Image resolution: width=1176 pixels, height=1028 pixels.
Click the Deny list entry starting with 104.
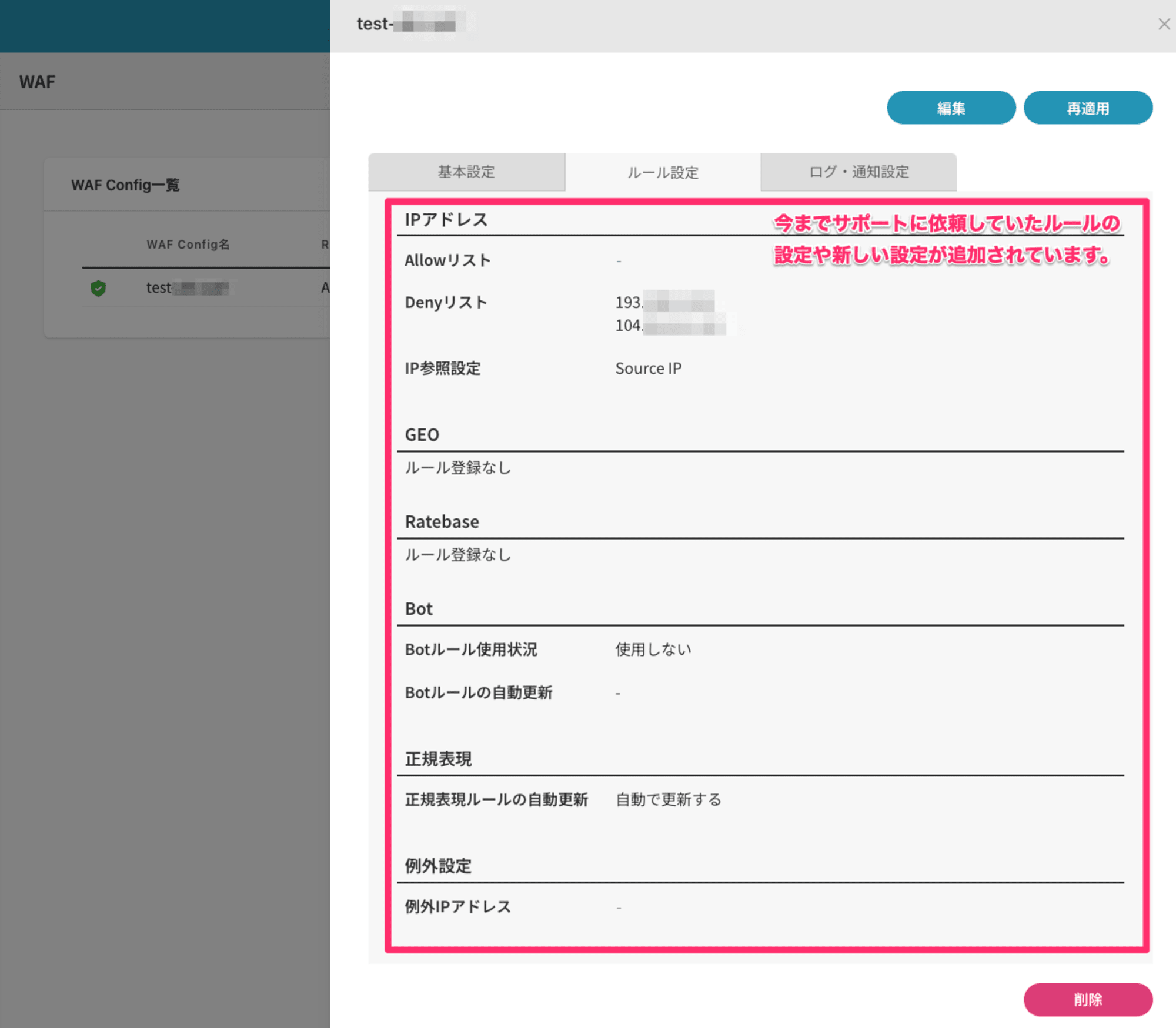coord(670,325)
